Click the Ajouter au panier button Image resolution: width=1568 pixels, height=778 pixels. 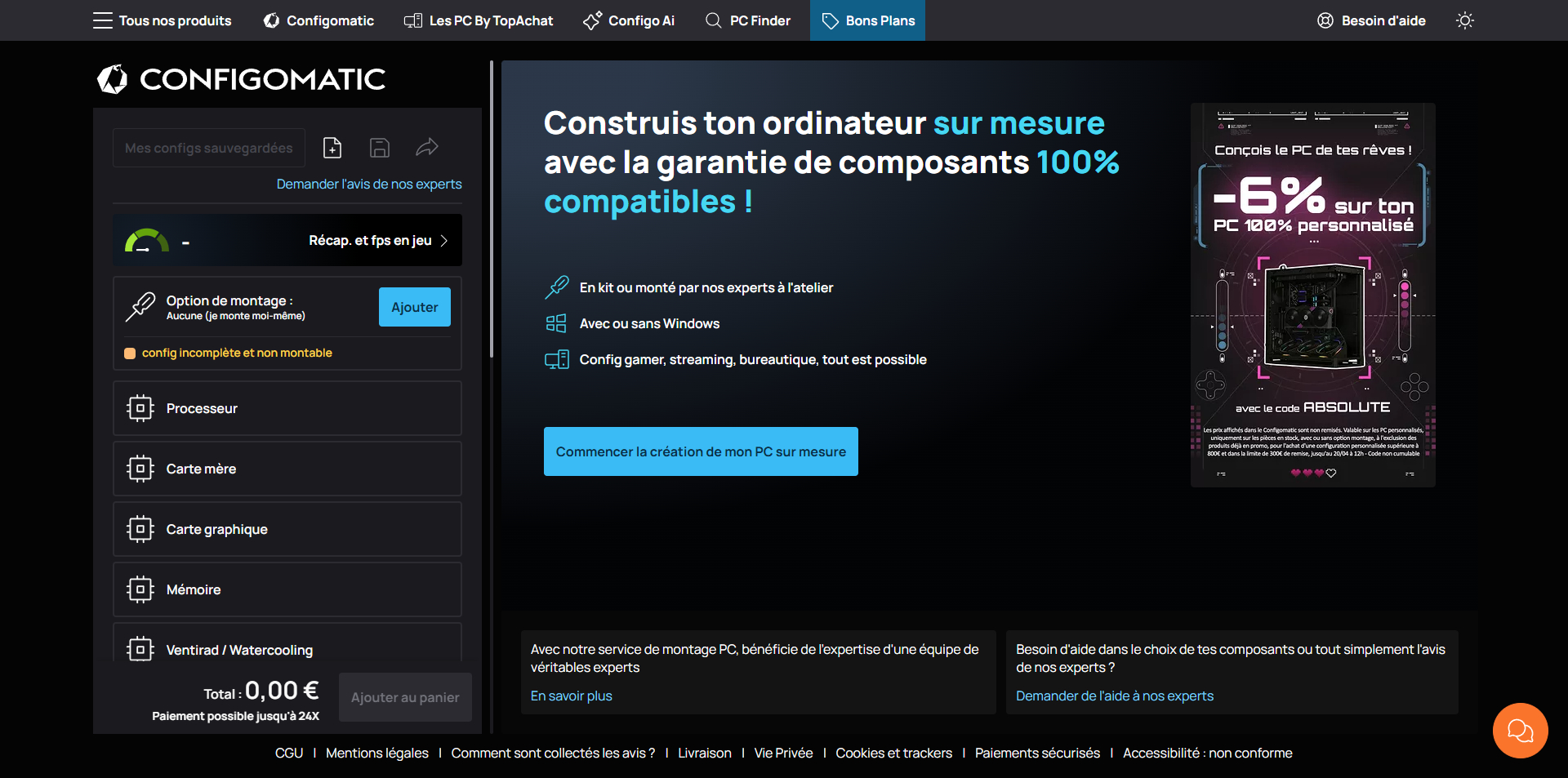[x=405, y=697]
